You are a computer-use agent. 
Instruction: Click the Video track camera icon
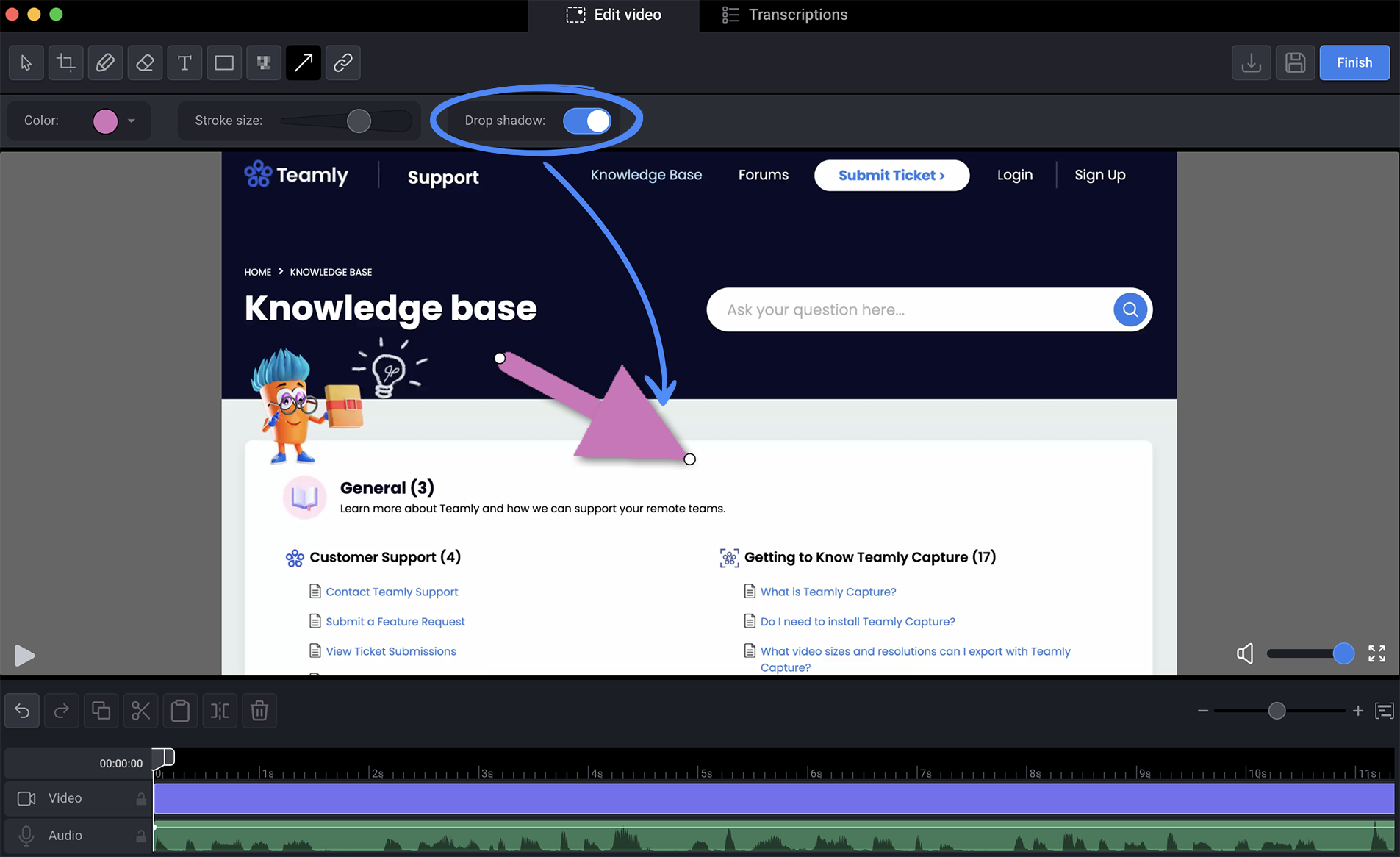click(26, 798)
